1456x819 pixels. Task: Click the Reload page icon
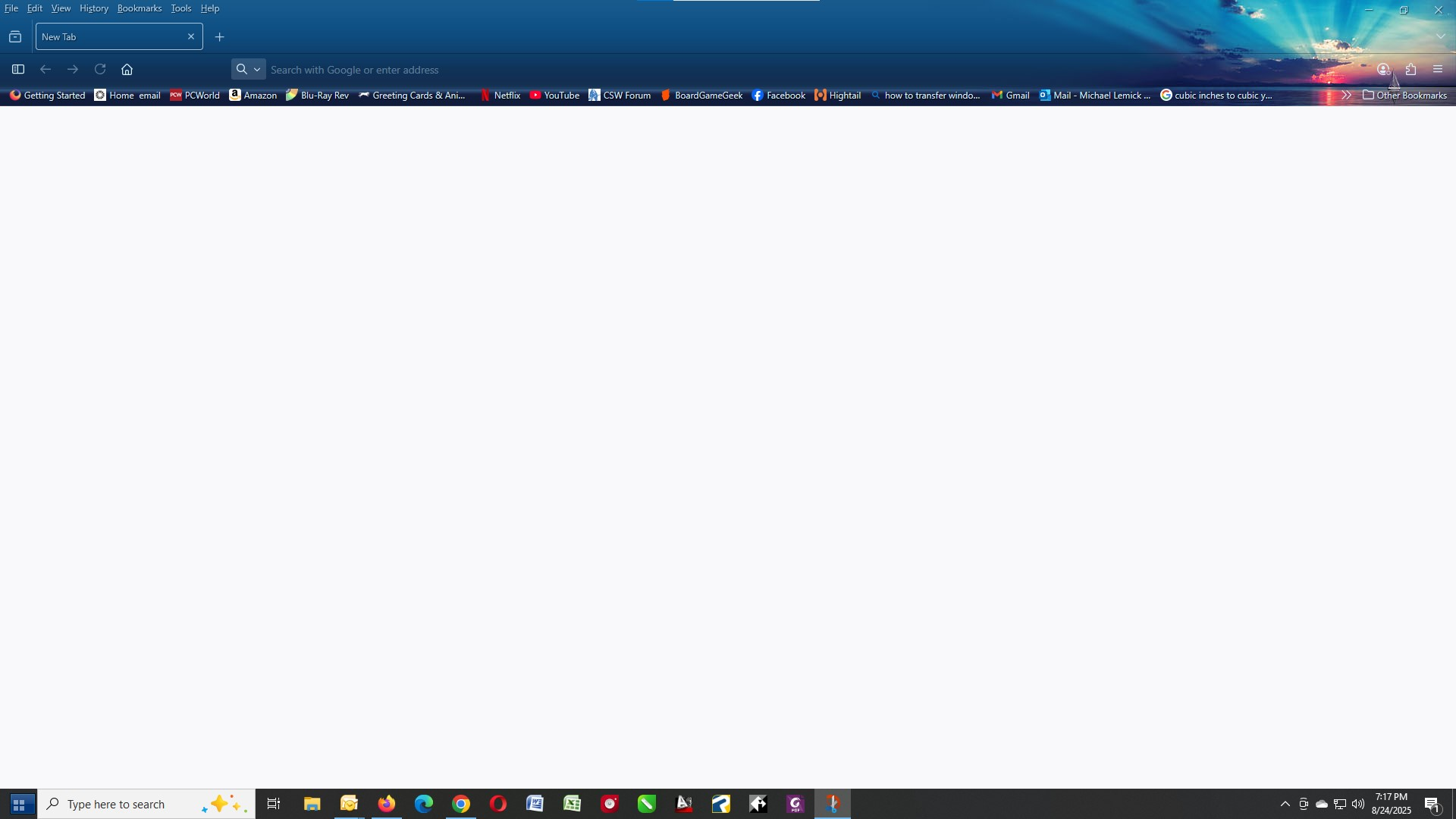(x=100, y=70)
